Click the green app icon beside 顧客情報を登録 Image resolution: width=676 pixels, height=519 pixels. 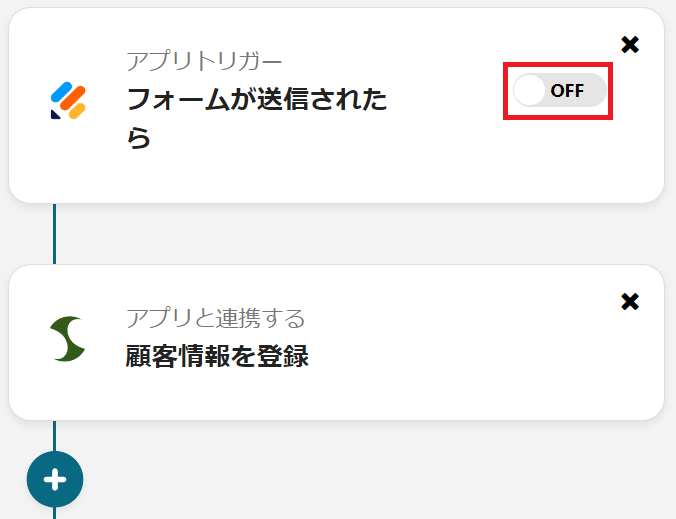click(68, 339)
